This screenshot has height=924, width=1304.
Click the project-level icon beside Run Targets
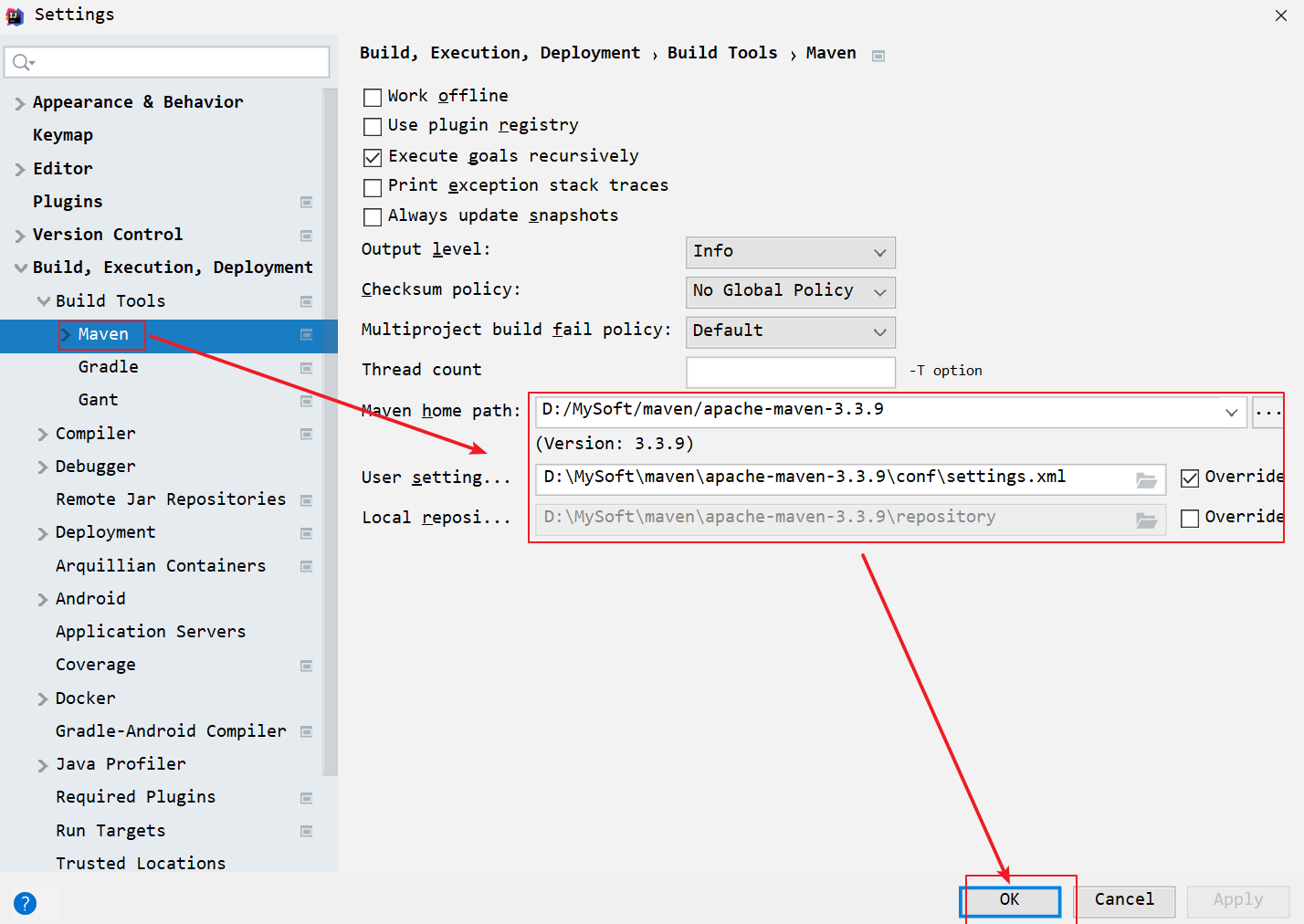tap(307, 831)
